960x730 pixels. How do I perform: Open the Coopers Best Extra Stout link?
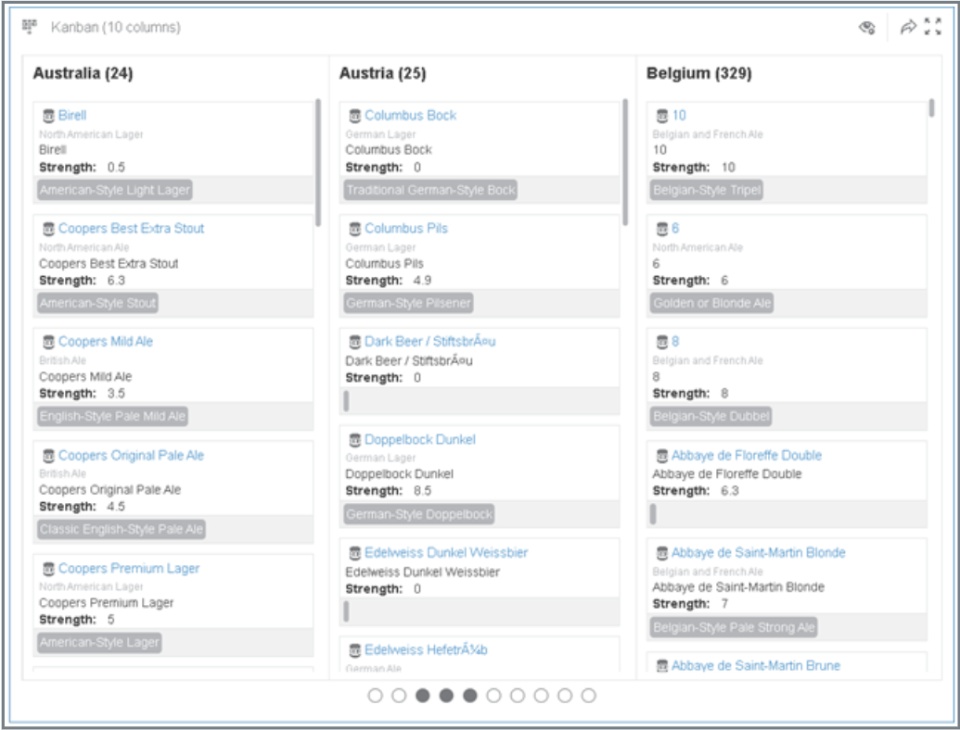pyautogui.click(x=131, y=229)
